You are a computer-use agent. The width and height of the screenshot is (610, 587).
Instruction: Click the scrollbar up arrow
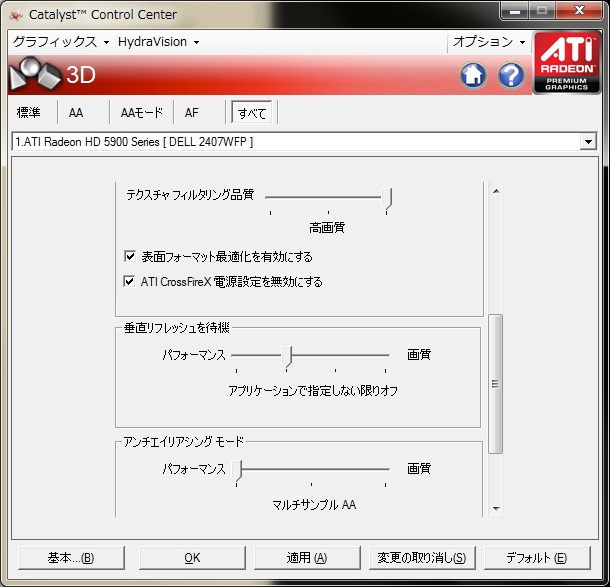pyautogui.click(x=496, y=191)
